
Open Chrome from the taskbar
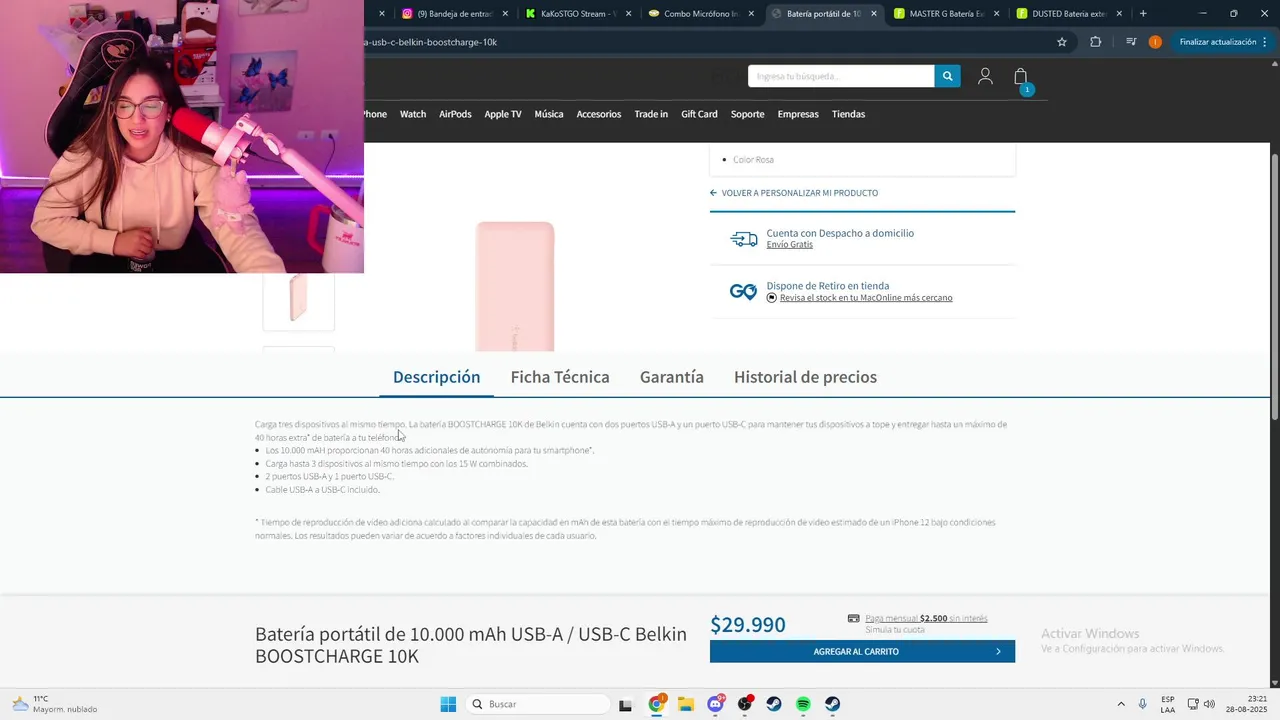(657, 704)
